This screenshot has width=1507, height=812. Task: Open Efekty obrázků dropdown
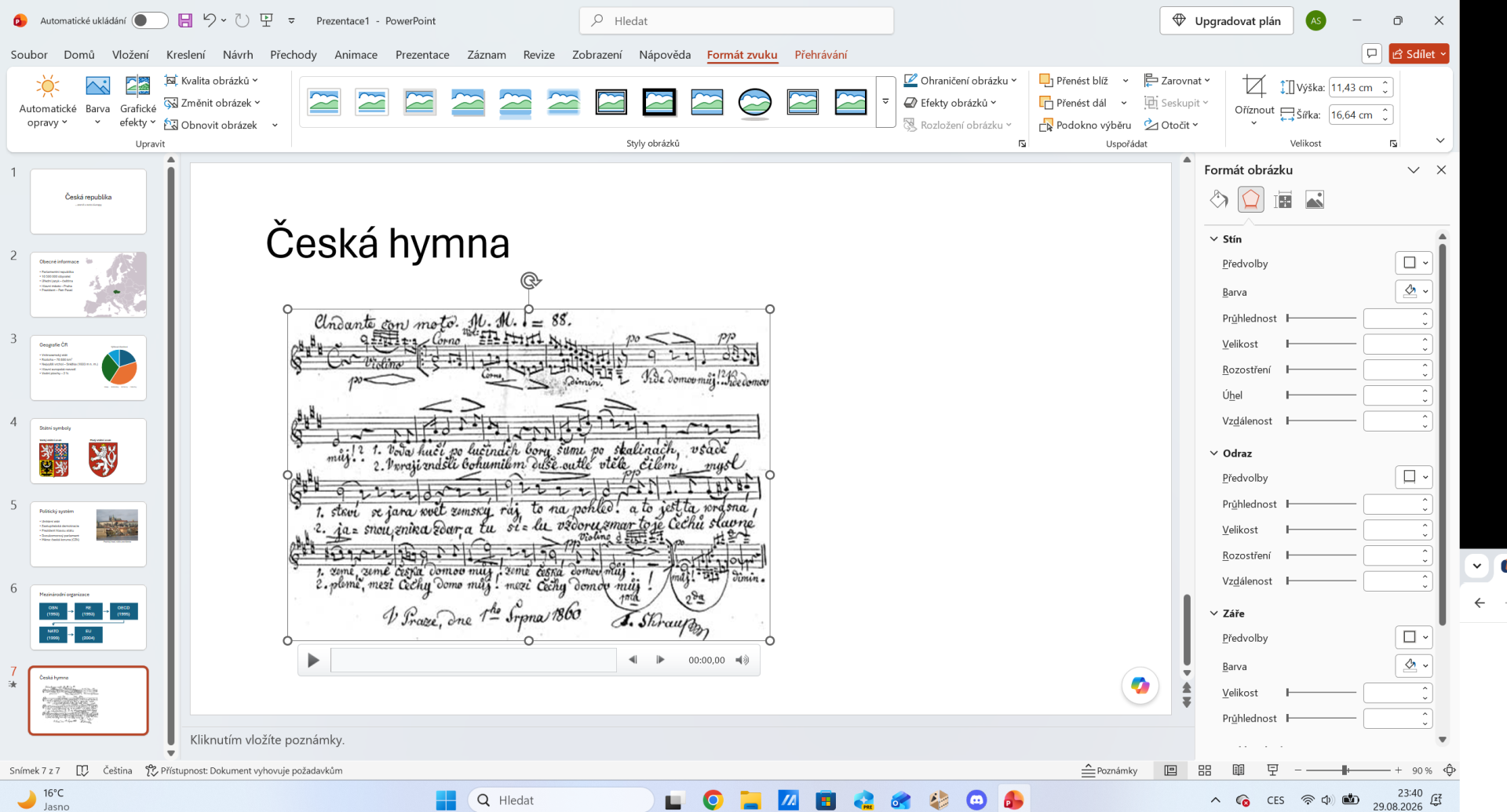[950, 103]
